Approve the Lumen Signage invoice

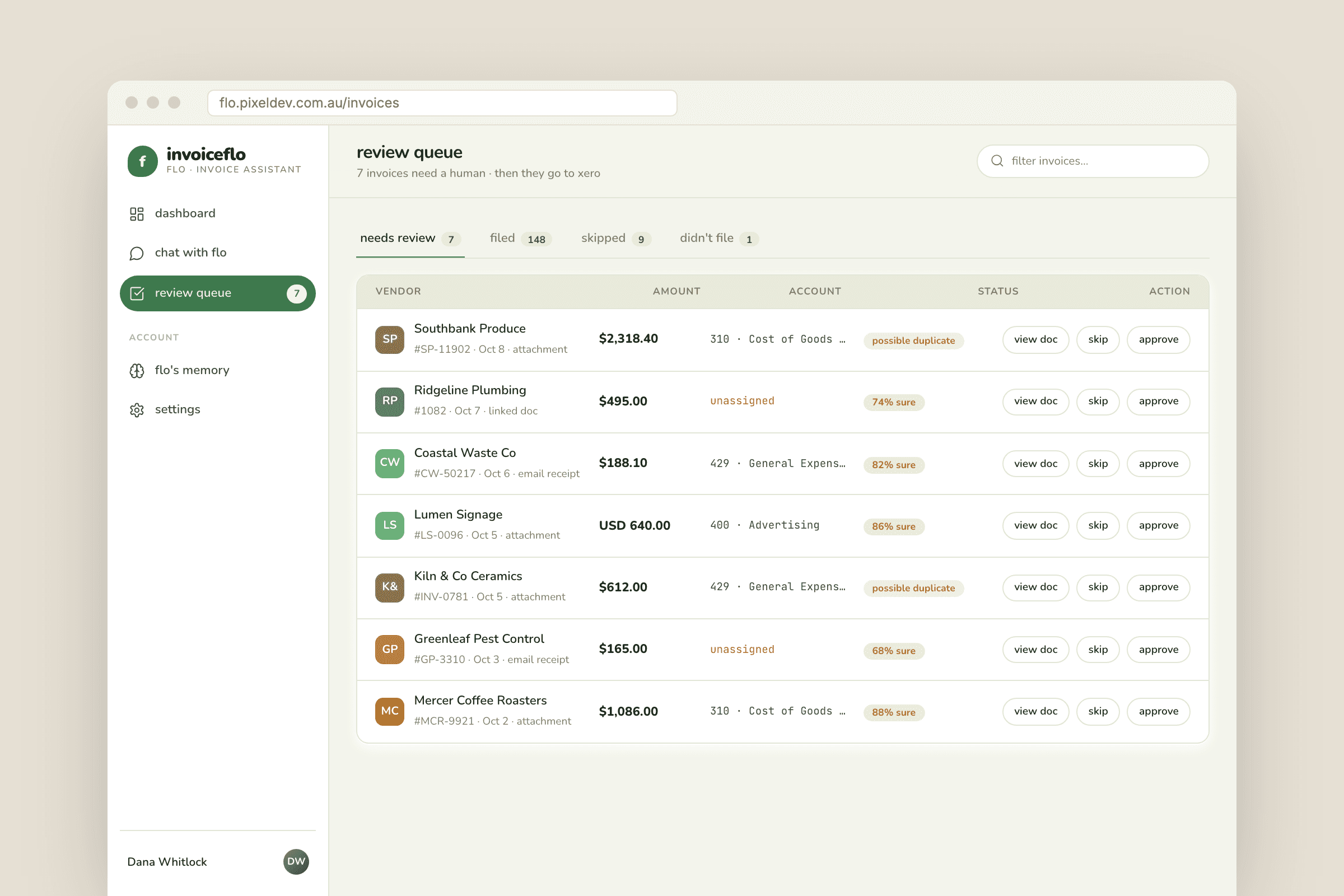tap(1158, 525)
